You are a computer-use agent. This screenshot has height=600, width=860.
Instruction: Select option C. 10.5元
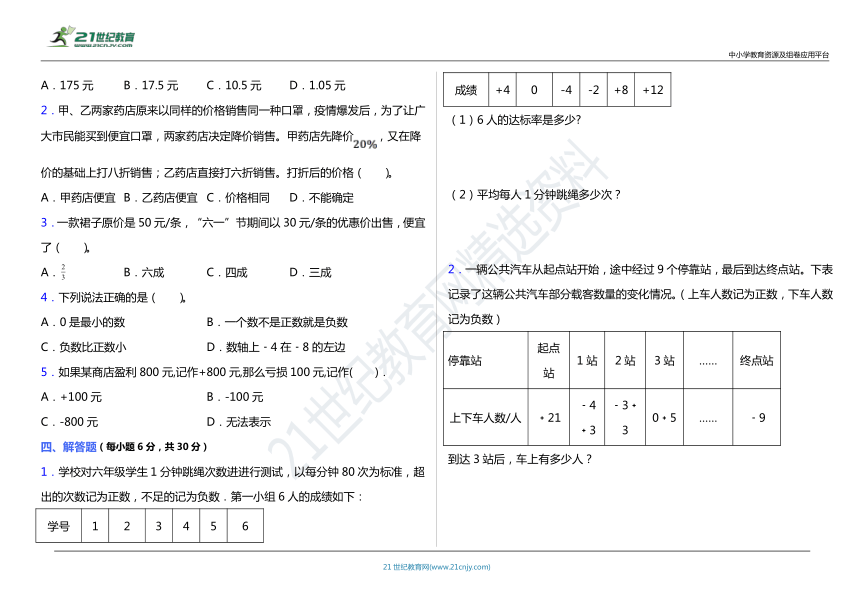234,86
